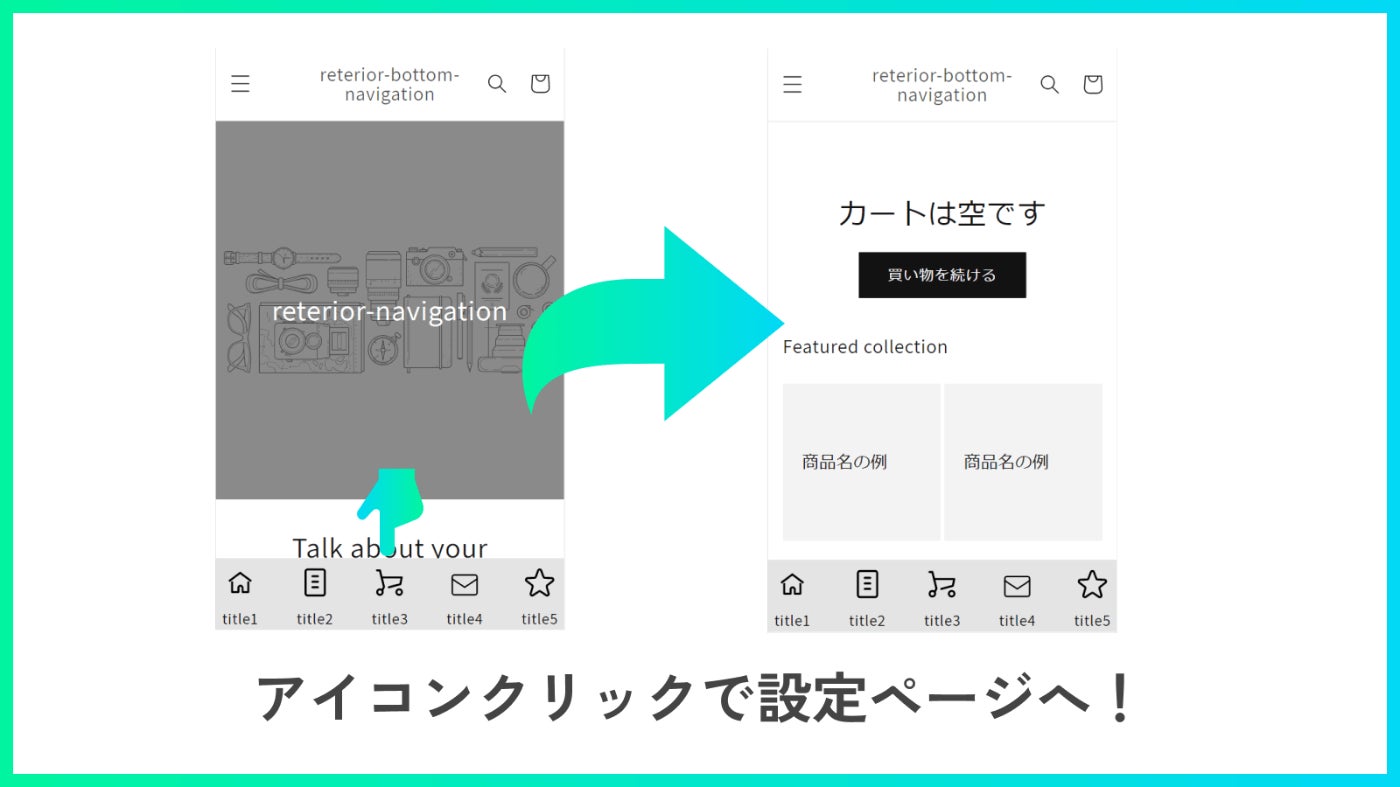Open cart bag icon in left phone header

pyautogui.click(x=540, y=84)
